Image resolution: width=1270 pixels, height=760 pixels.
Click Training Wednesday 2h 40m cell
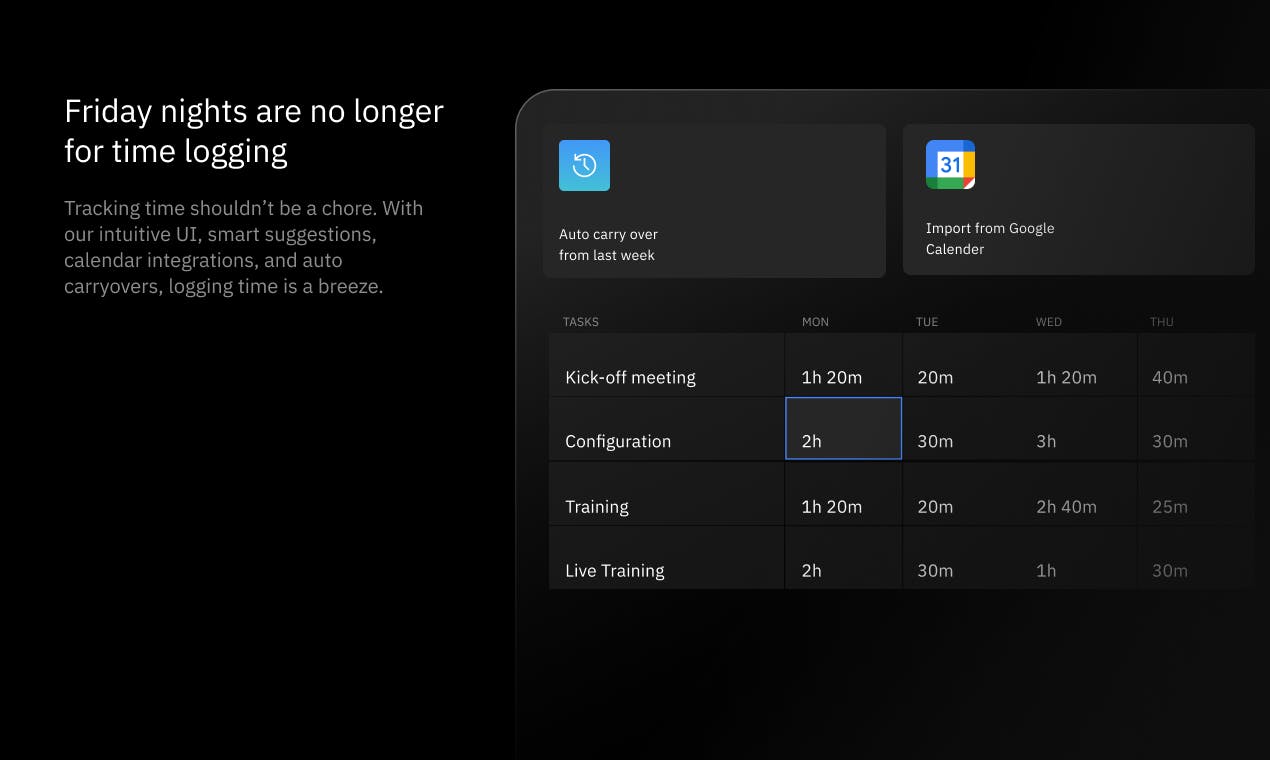point(1078,494)
